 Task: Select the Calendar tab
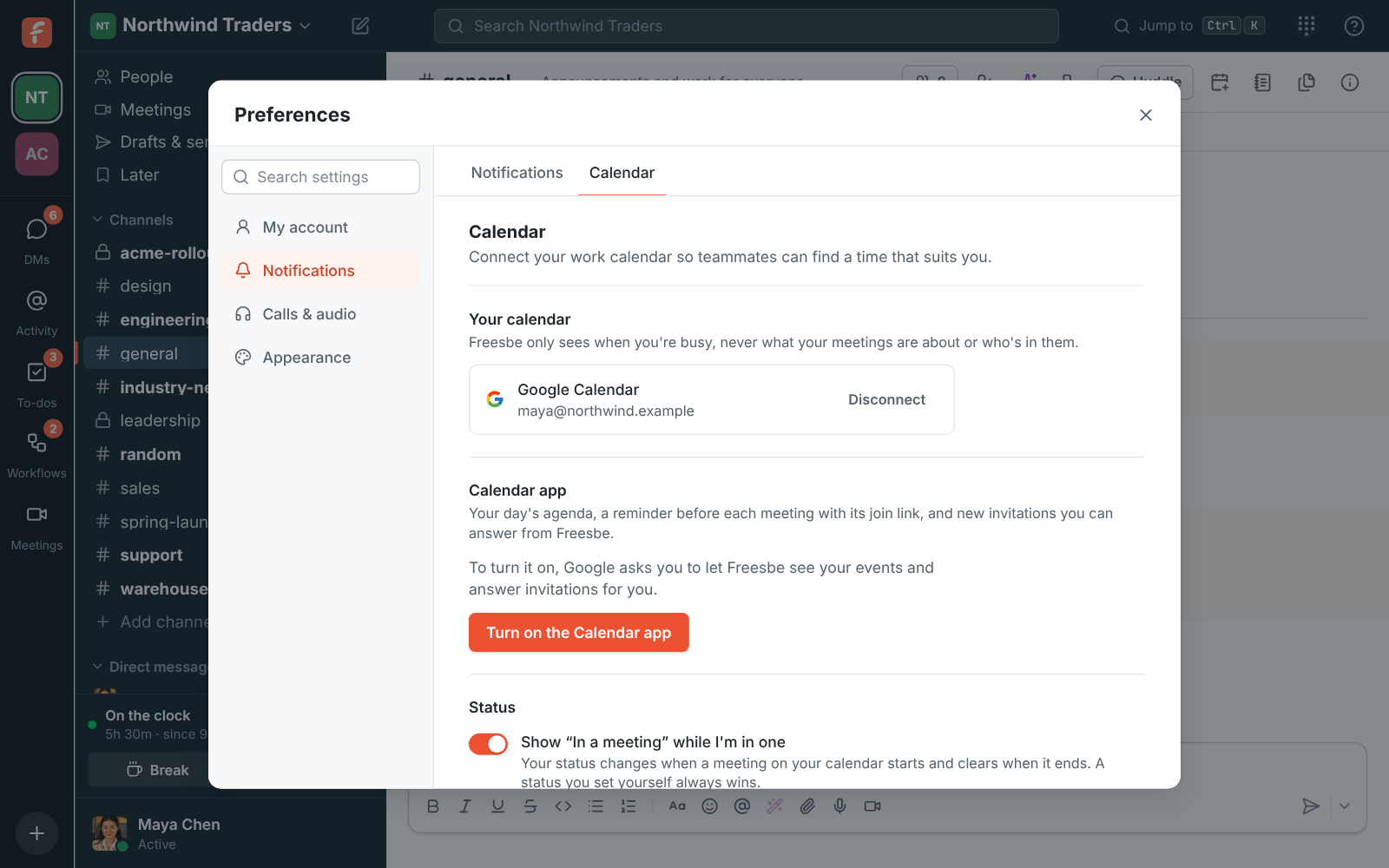coord(622,173)
